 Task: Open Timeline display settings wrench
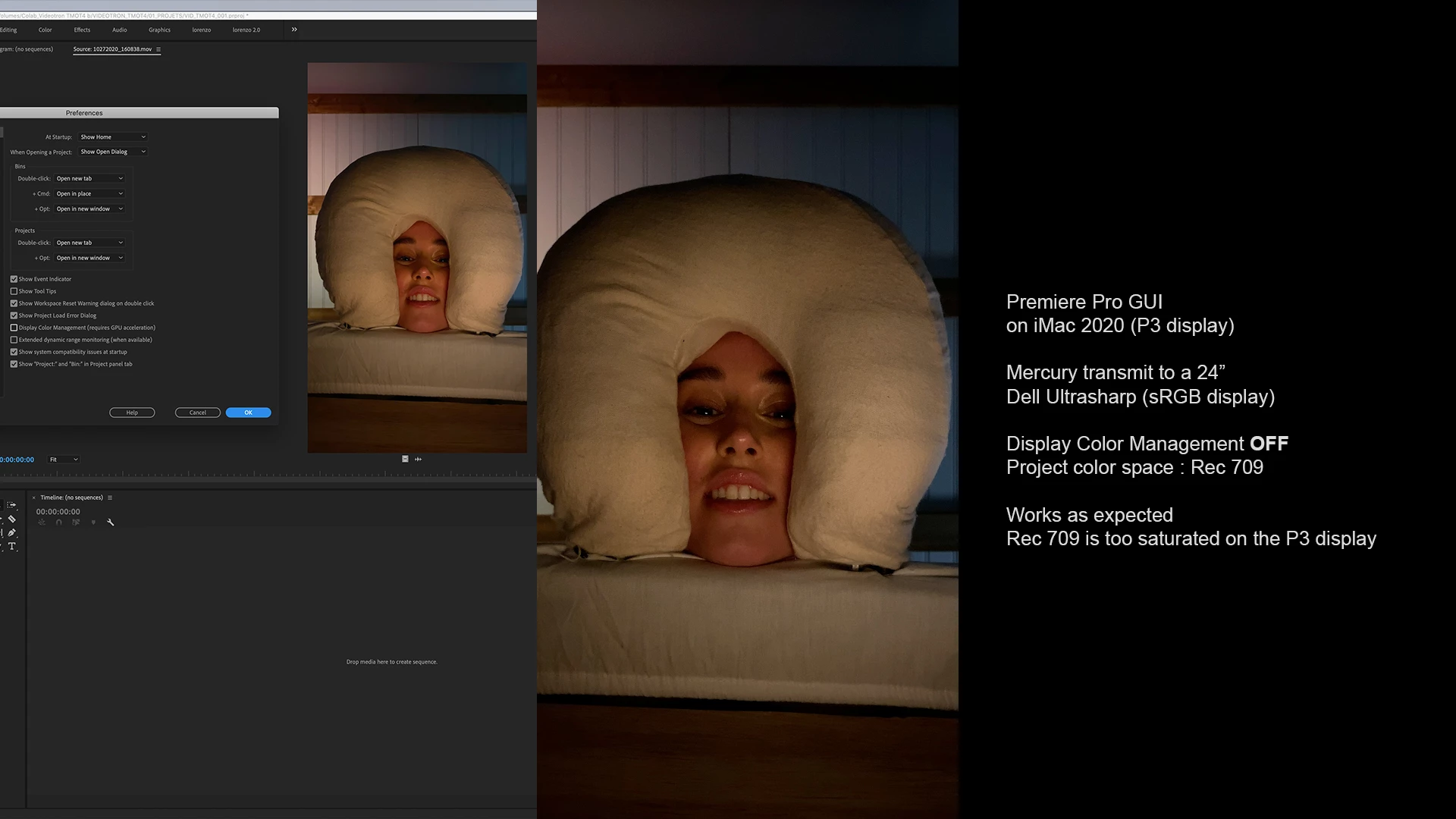[x=111, y=522]
